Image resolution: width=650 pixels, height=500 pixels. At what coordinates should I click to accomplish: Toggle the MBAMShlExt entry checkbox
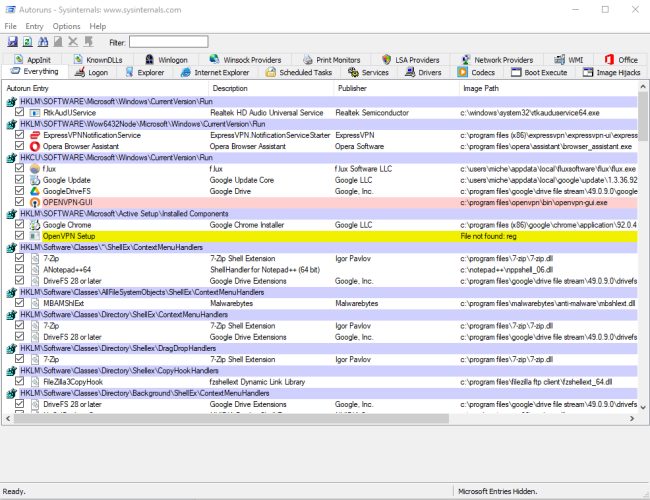pyautogui.click(x=19, y=303)
